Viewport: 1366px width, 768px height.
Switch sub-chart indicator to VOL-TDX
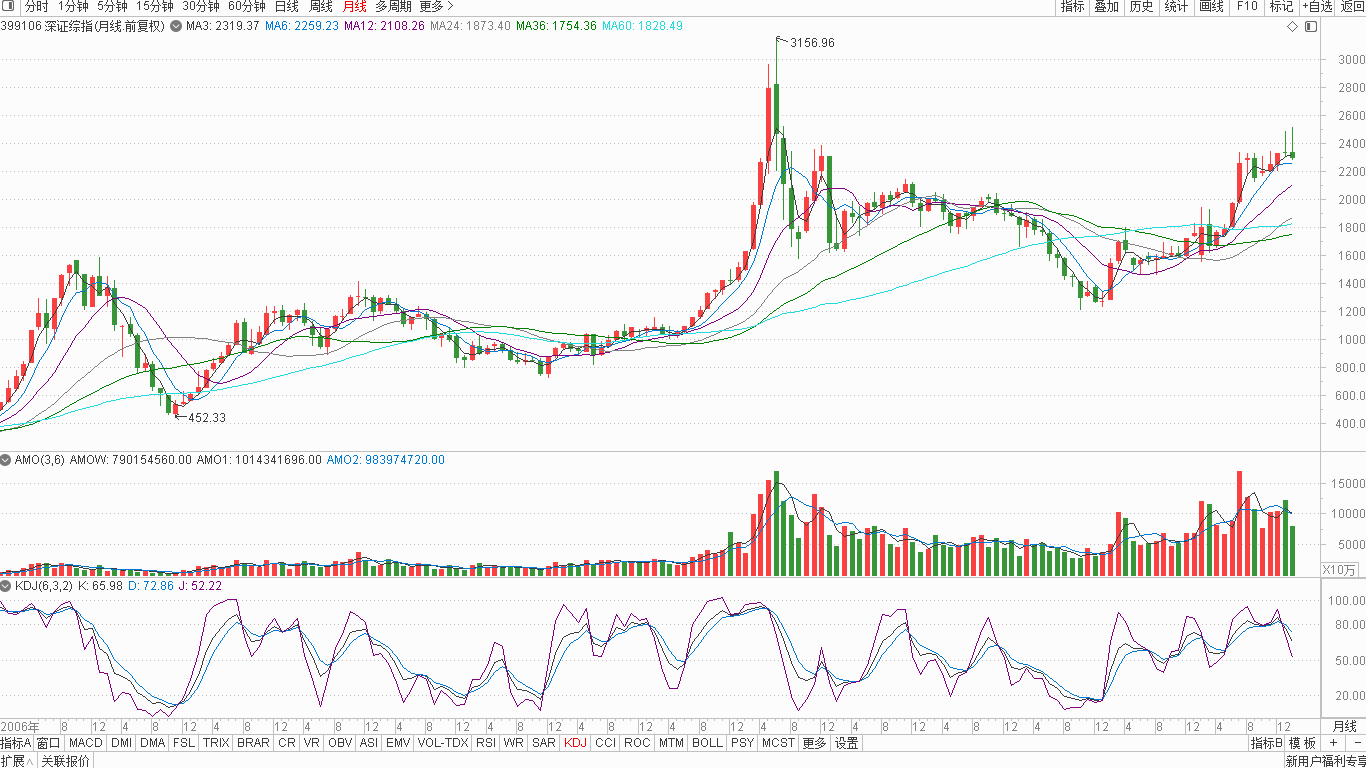pyautogui.click(x=443, y=743)
